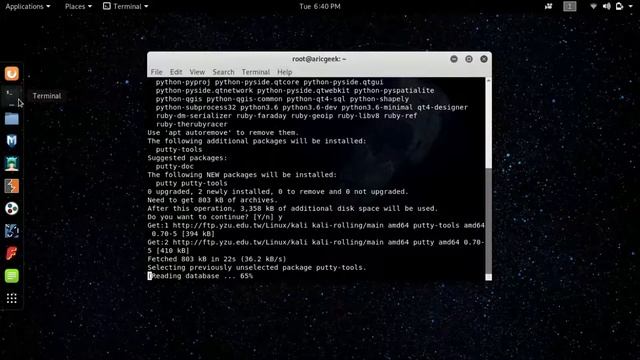Open the Applications menu

[x=28, y=6]
